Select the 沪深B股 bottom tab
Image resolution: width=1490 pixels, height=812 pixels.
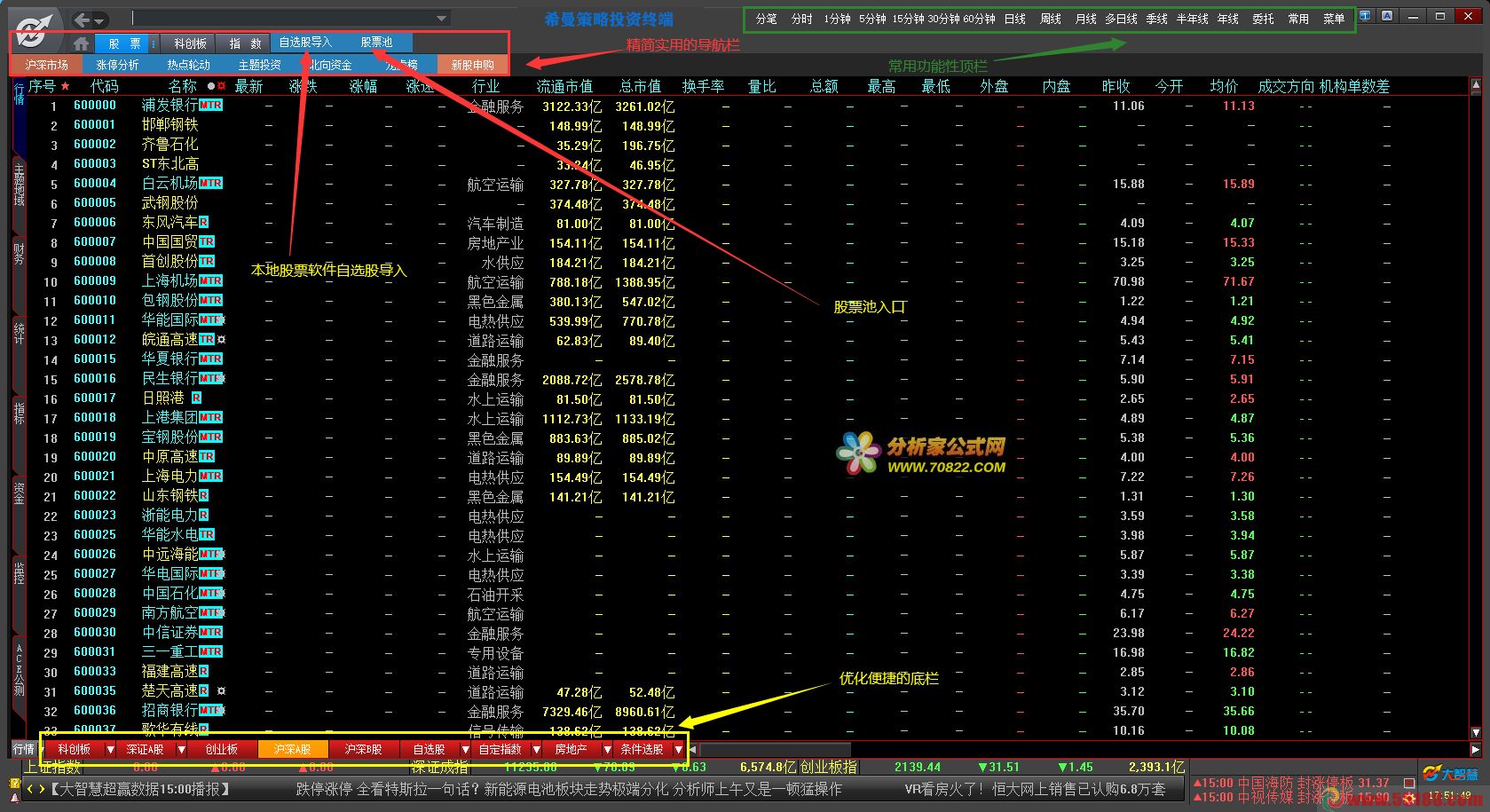[364, 750]
